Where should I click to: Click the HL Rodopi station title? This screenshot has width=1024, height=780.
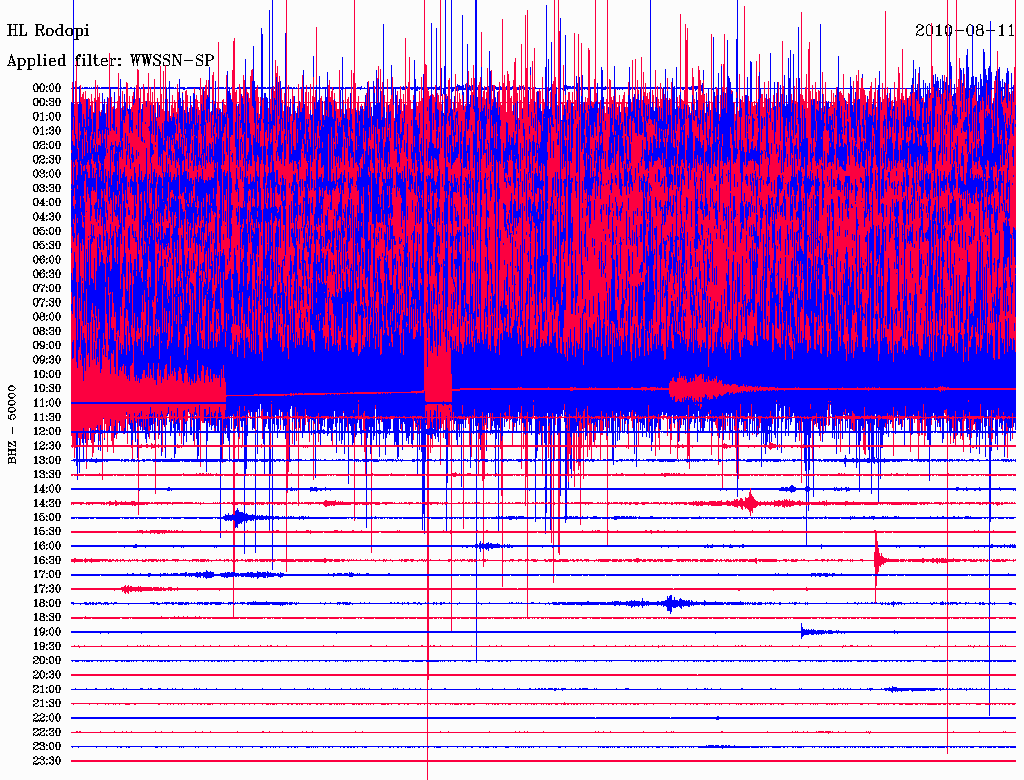[48, 31]
